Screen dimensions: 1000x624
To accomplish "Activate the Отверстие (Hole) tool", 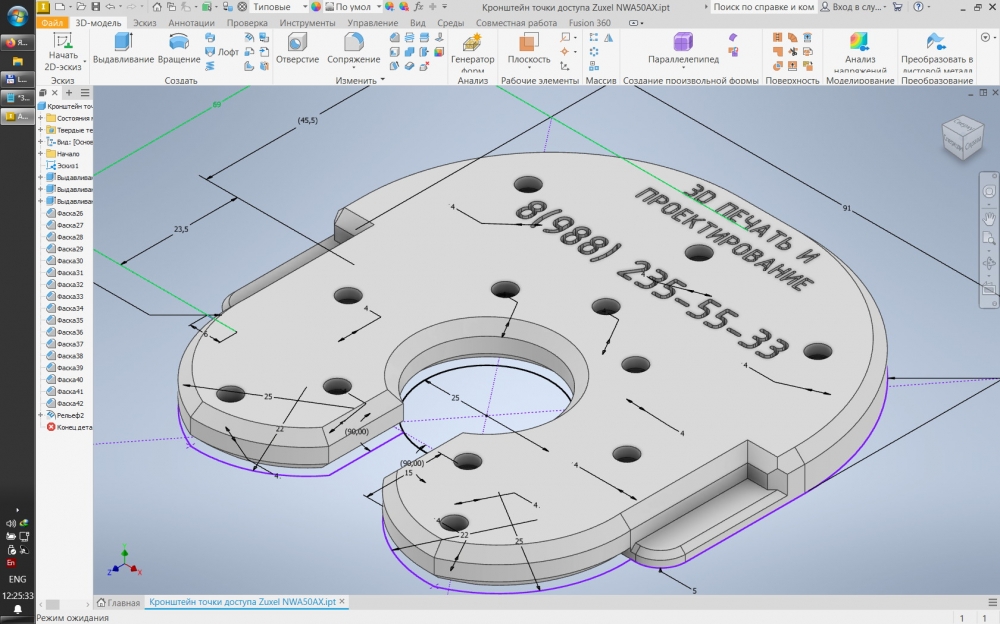I will [x=297, y=47].
